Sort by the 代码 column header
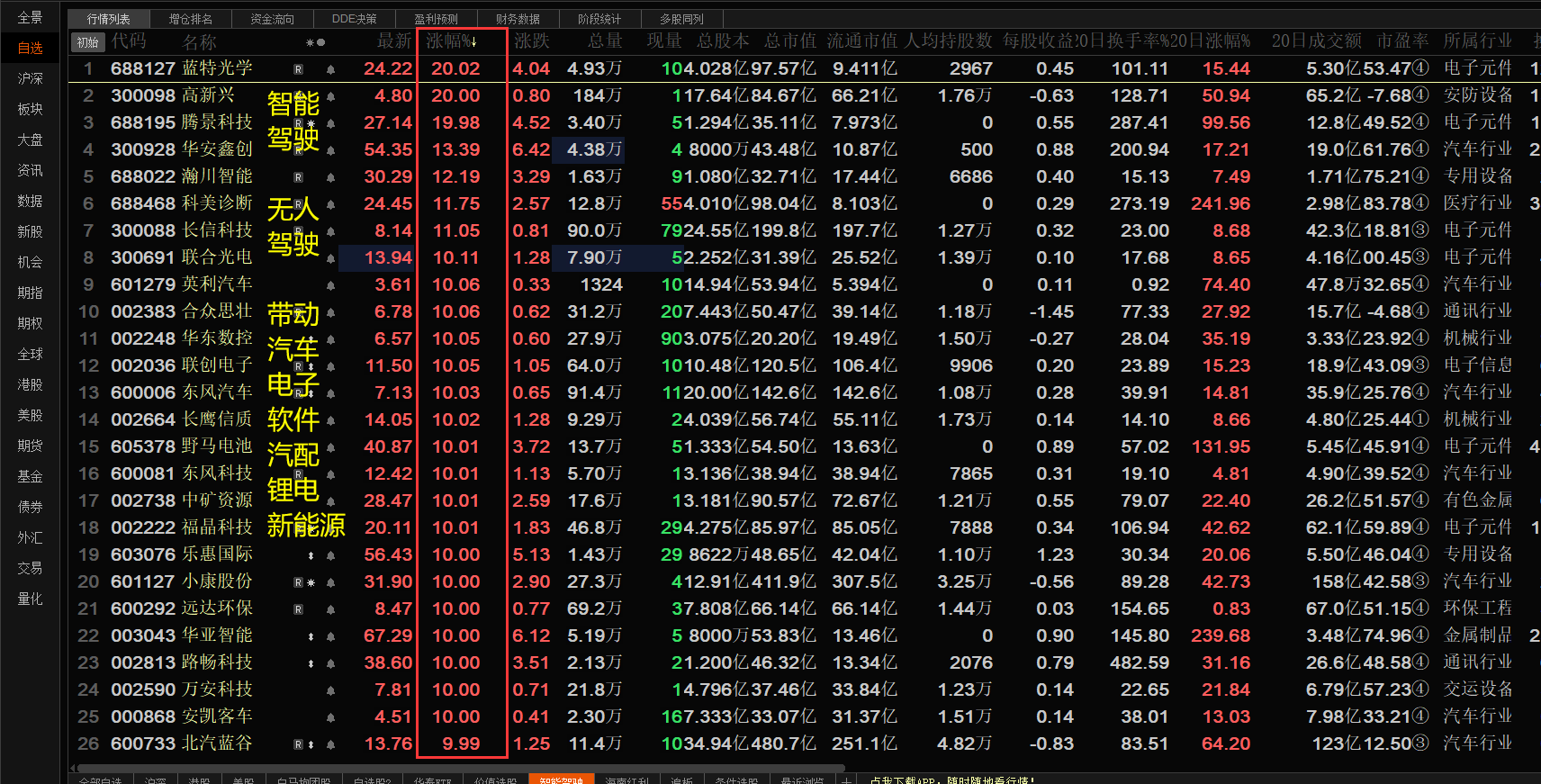1541x784 pixels. tap(129, 41)
